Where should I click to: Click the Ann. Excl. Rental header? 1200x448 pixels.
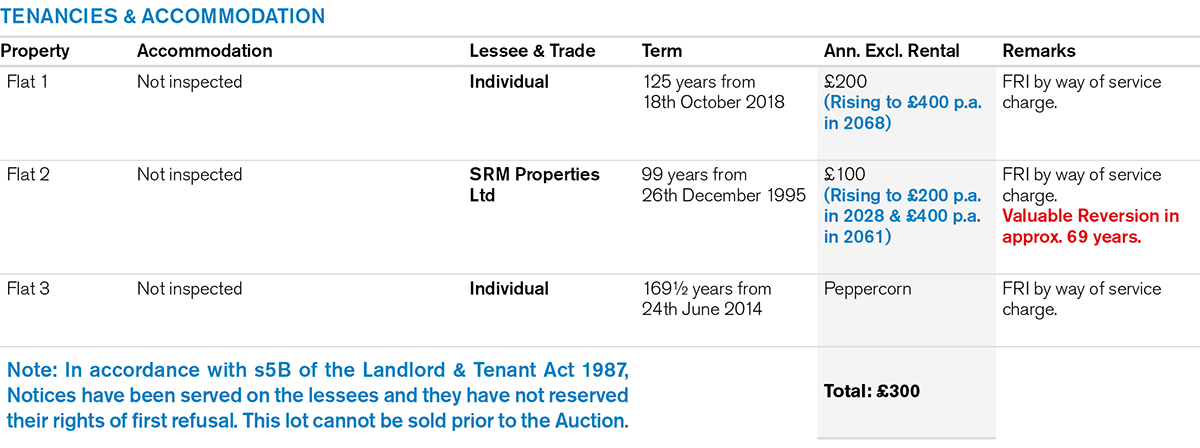pos(891,51)
